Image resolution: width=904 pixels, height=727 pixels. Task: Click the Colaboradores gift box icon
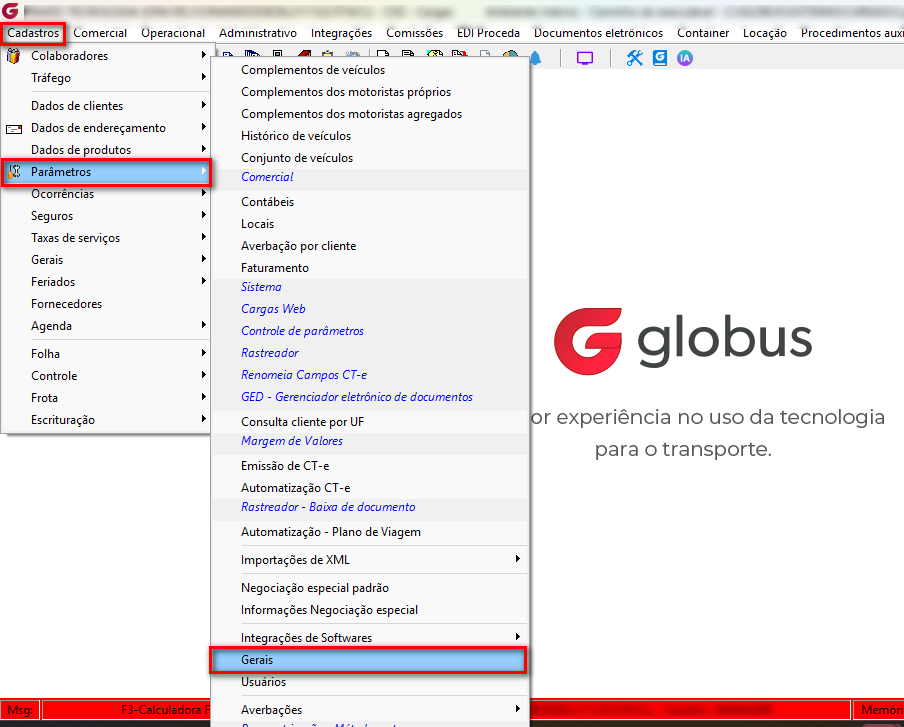coord(14,56)
